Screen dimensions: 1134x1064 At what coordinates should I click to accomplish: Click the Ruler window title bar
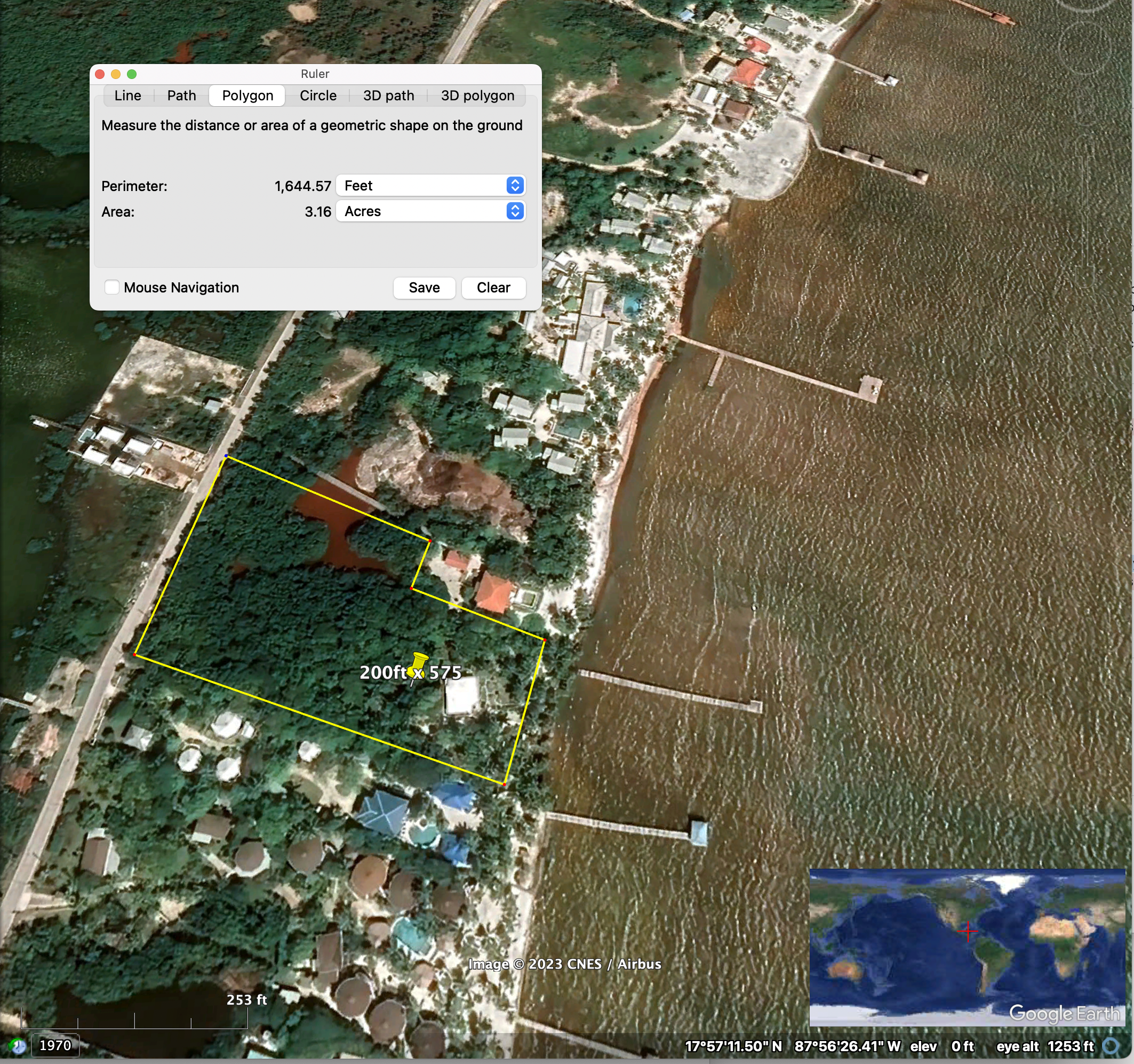315,74
